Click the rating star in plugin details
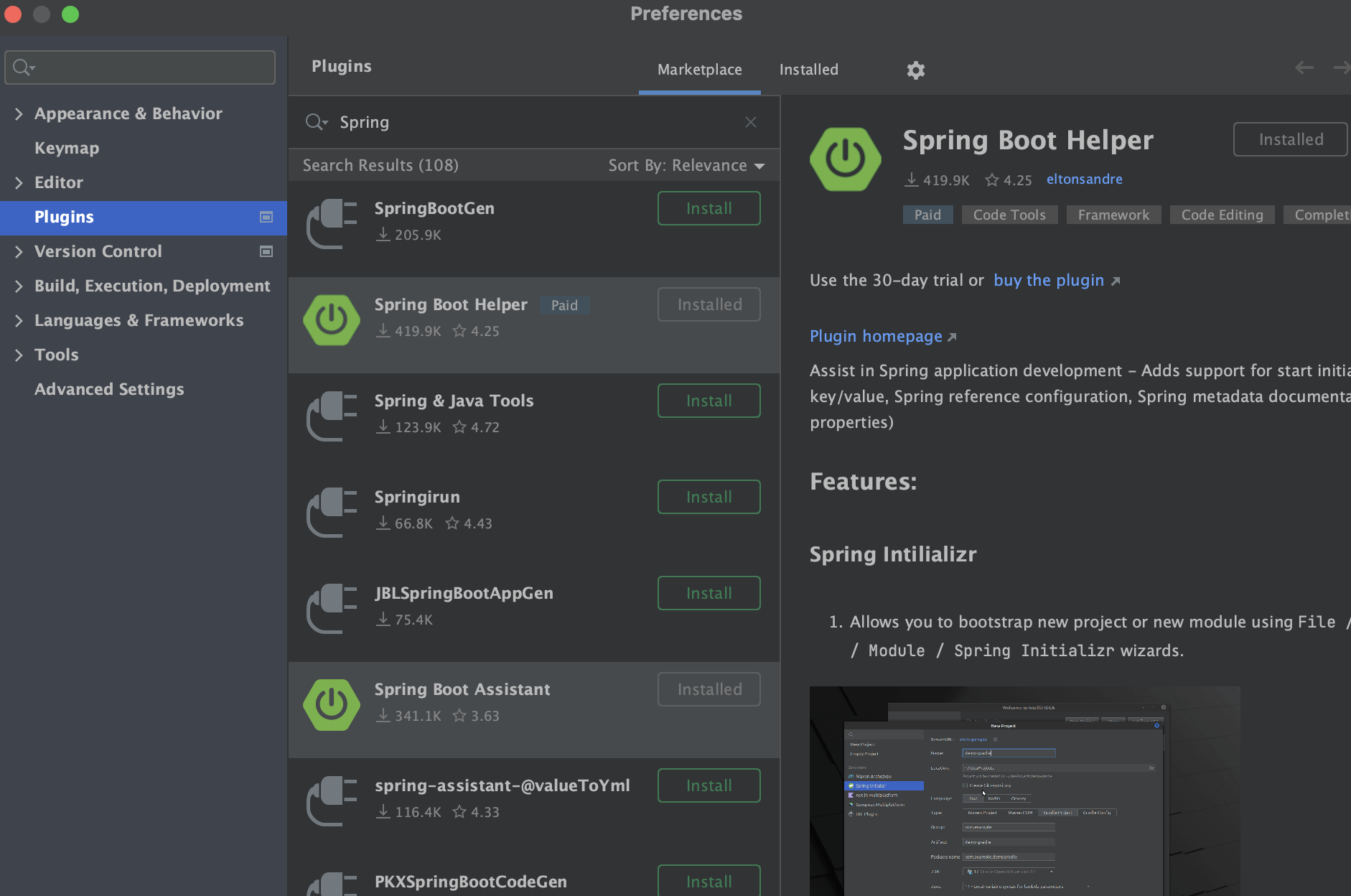Image resolution: width=1351 pixels, height=896 pixels. tap(992, 179)
